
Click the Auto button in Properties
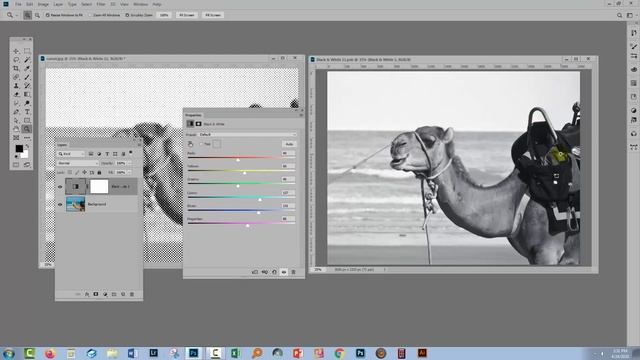click(289, 144)
